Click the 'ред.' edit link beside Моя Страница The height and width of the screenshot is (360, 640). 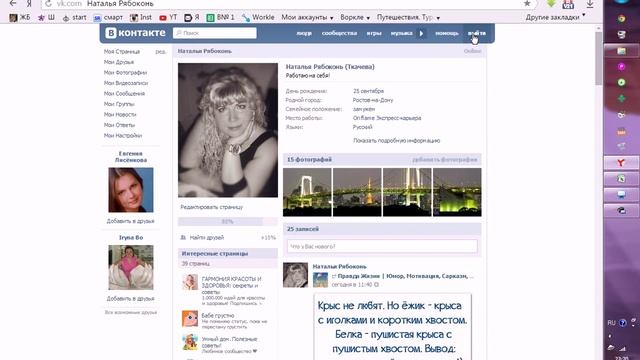pyautogui.click(x=160, y=52)
